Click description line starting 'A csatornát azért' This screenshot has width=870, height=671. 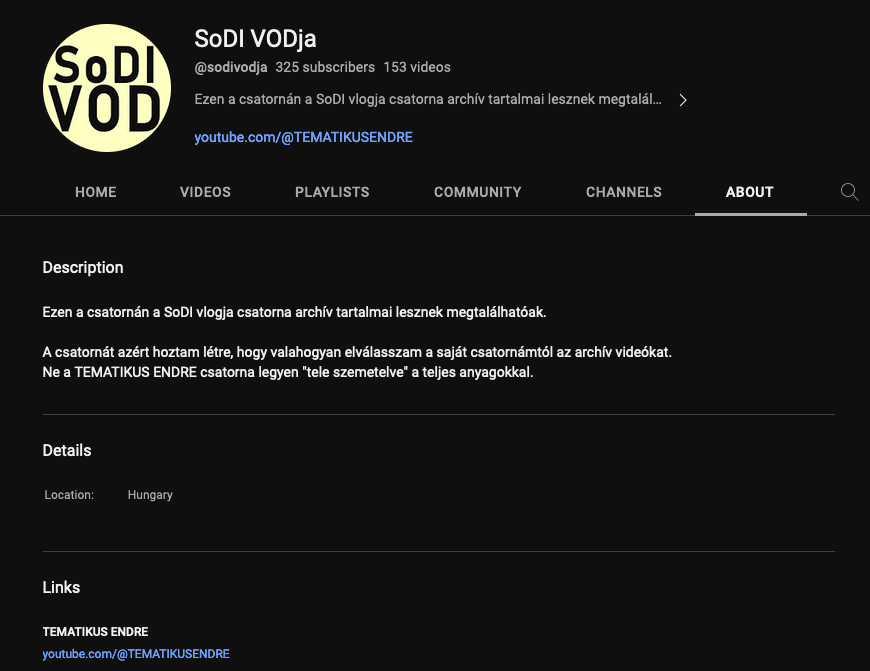click(x=357, y=352)
